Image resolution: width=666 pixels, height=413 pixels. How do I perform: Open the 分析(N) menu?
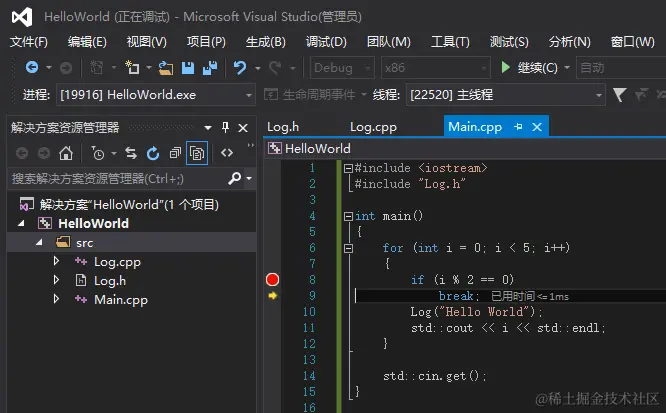coord(570,42)
